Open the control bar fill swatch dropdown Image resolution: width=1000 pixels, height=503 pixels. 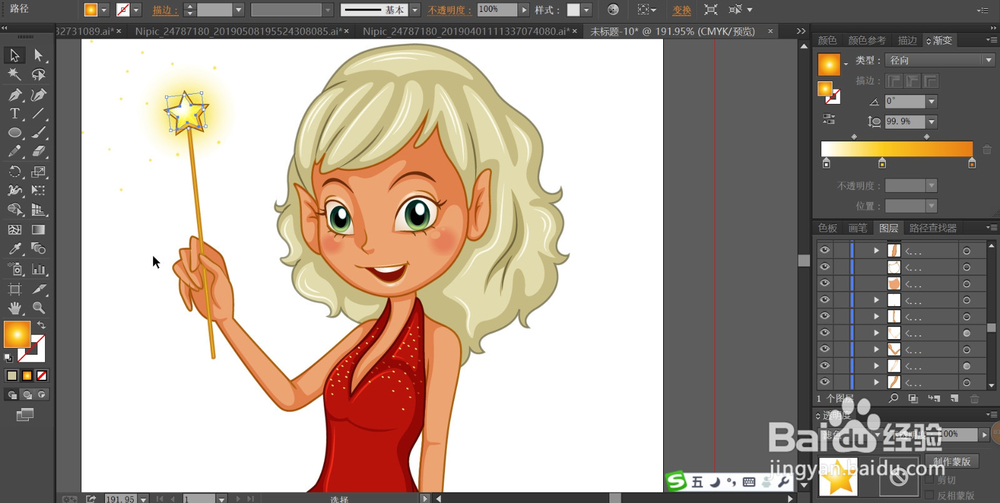click(104, 10)
